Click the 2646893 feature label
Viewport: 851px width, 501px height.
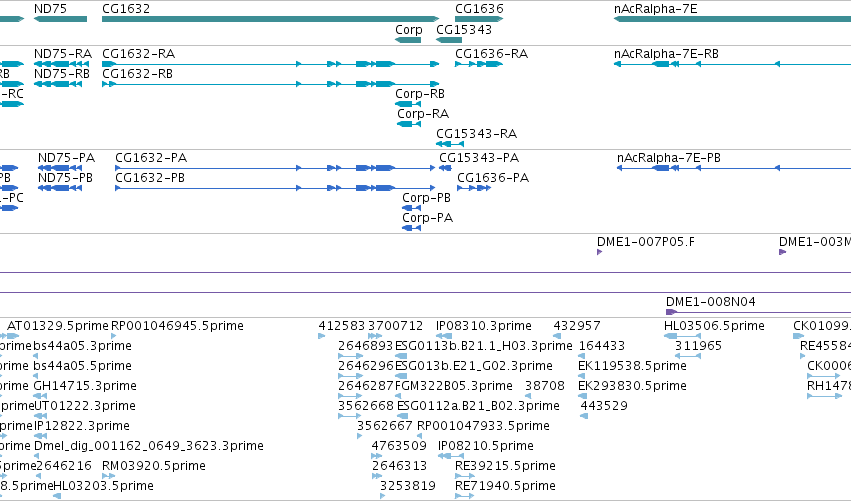coord(365,346)
